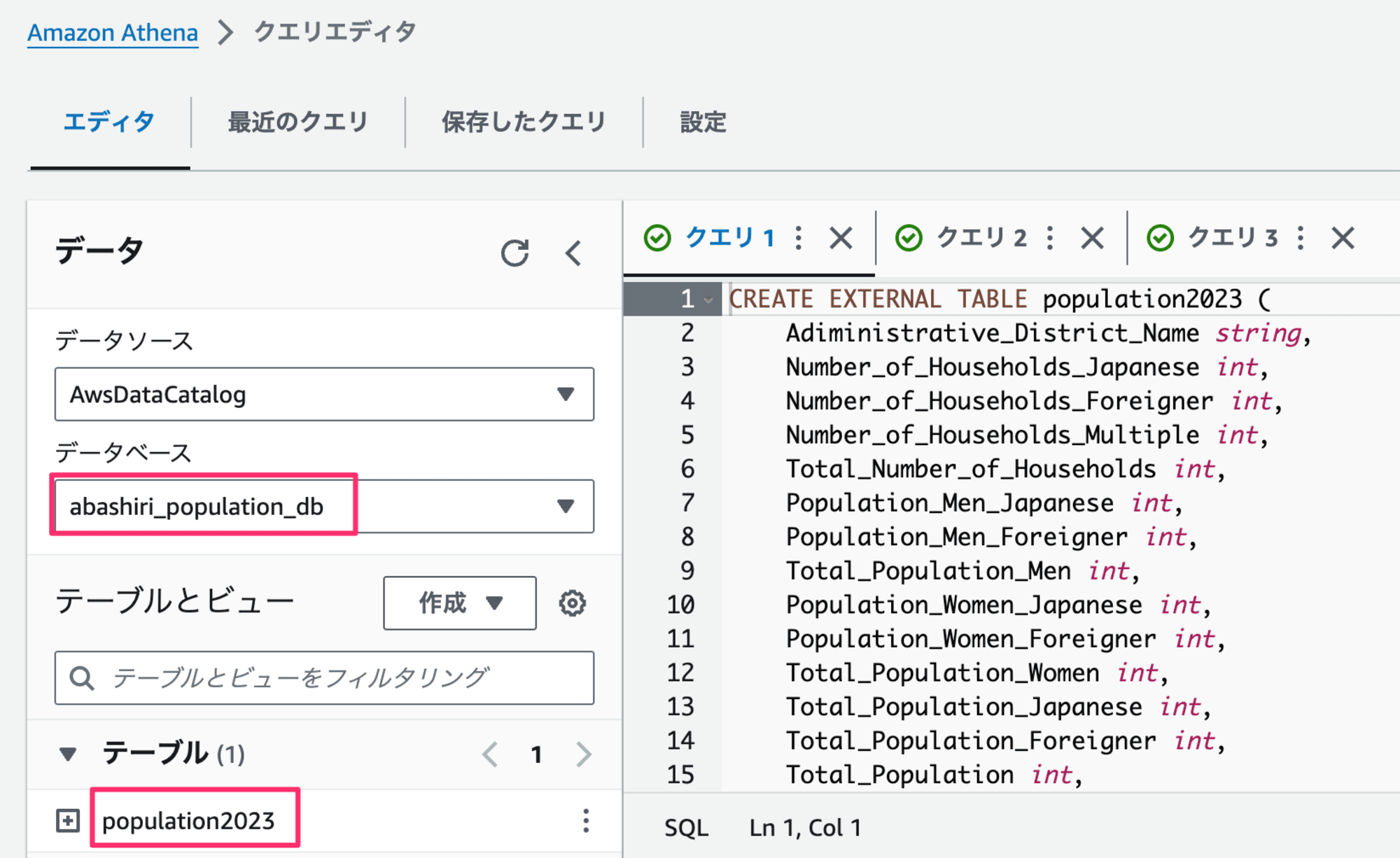Select the クエリ 1 editor tab
Viewport: 1400px width, 858px height.
pos(730,238)
